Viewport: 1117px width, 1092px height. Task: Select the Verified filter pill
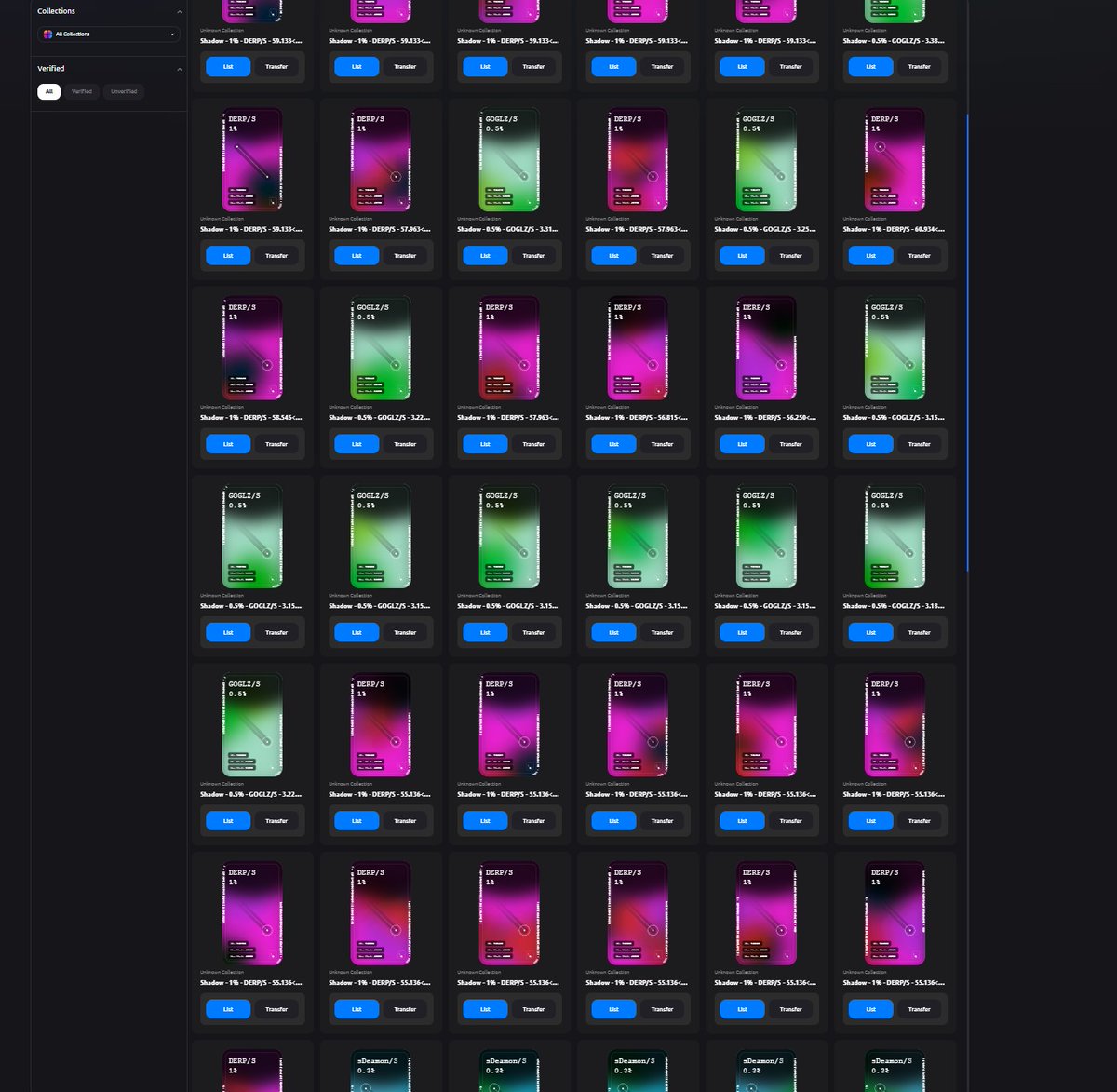(x=82, y=91)
